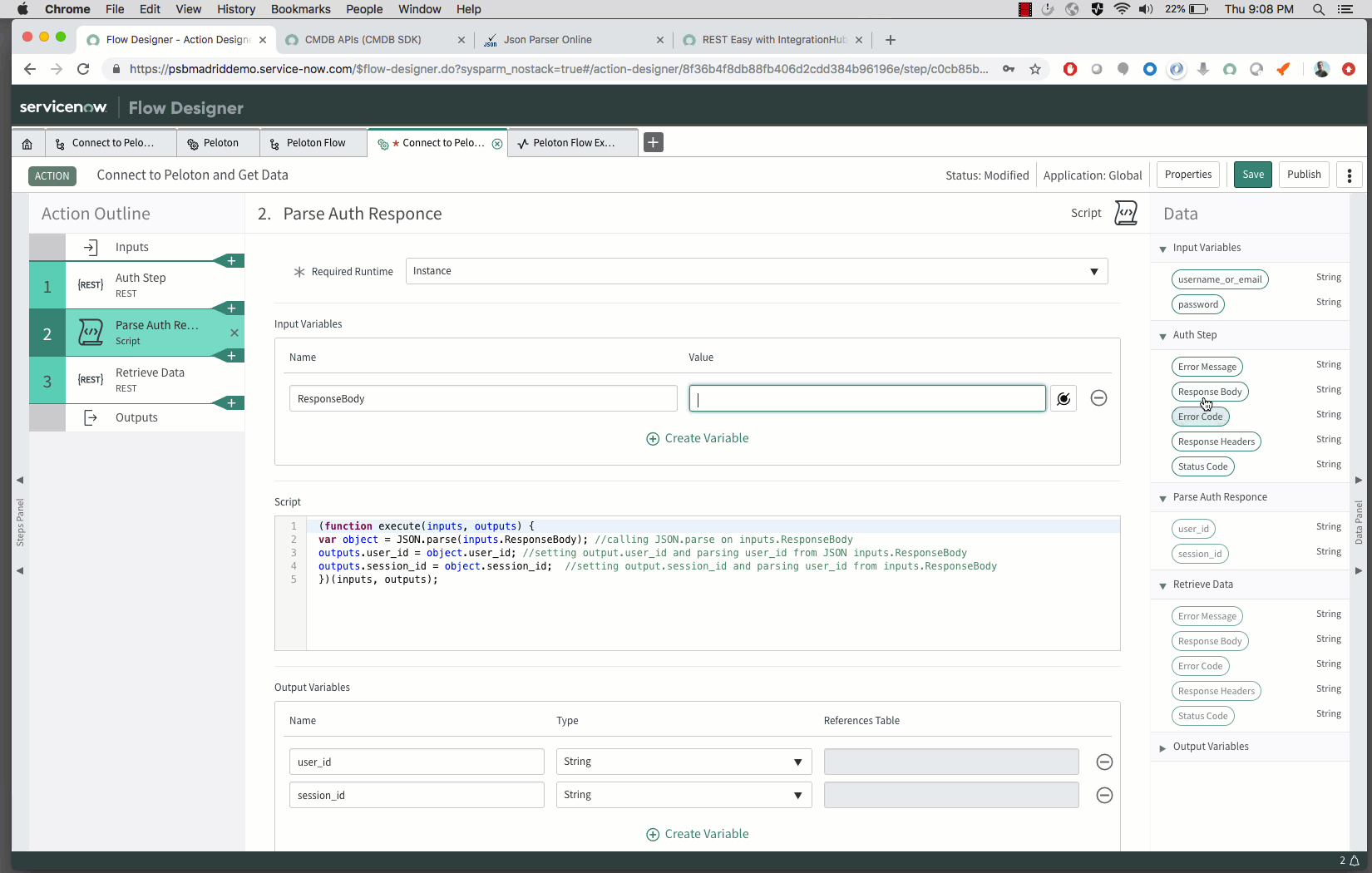Switch to the Peloton tab

point(219,143)
